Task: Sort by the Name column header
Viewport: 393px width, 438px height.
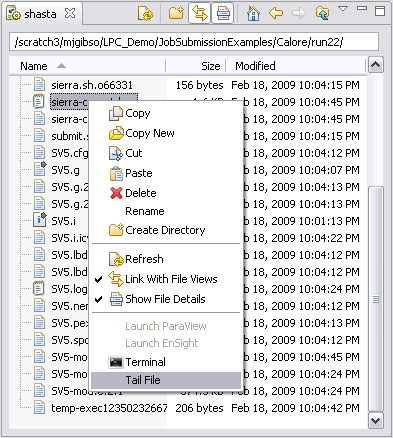Action: [x=87, y=66]
